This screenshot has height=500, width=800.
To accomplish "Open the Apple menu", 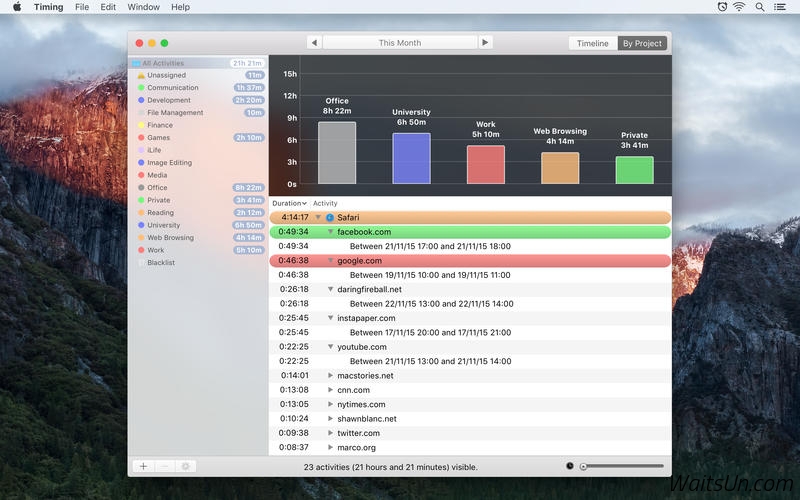I will click(17, 7).
